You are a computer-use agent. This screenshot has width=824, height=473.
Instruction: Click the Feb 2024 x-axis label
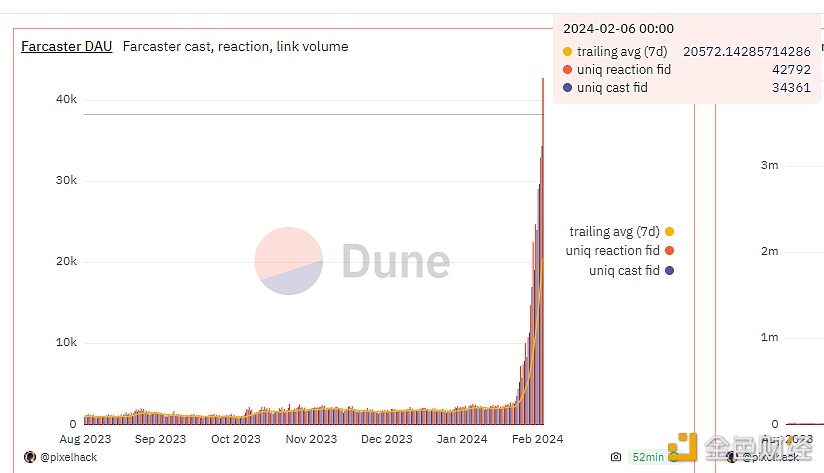click(538, 439)
